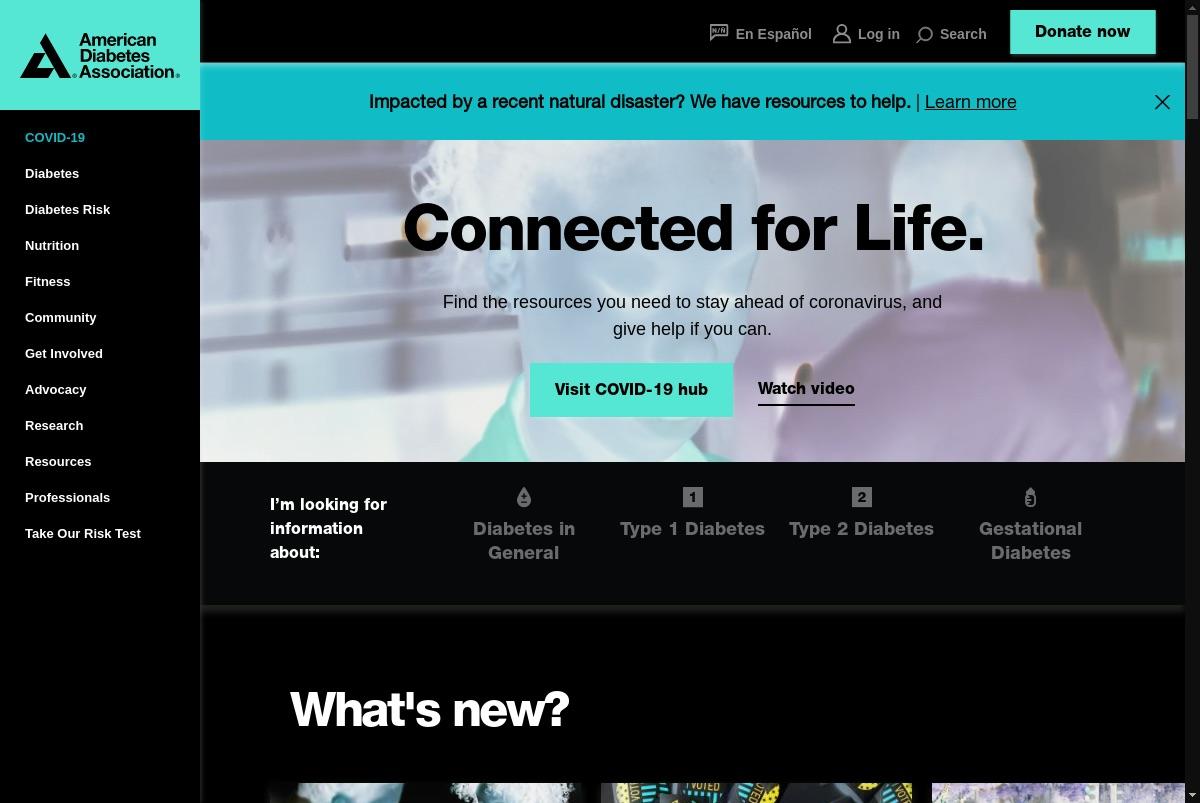The width and height of the screenshot is (1200, 803).
Task: Select Take Our Risk Test link
Action: 83,533
